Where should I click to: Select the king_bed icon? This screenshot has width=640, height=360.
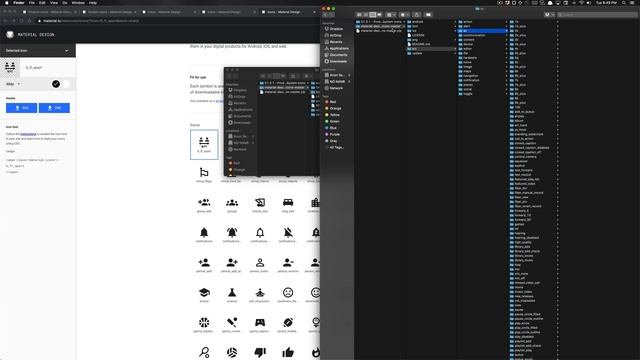288,202
